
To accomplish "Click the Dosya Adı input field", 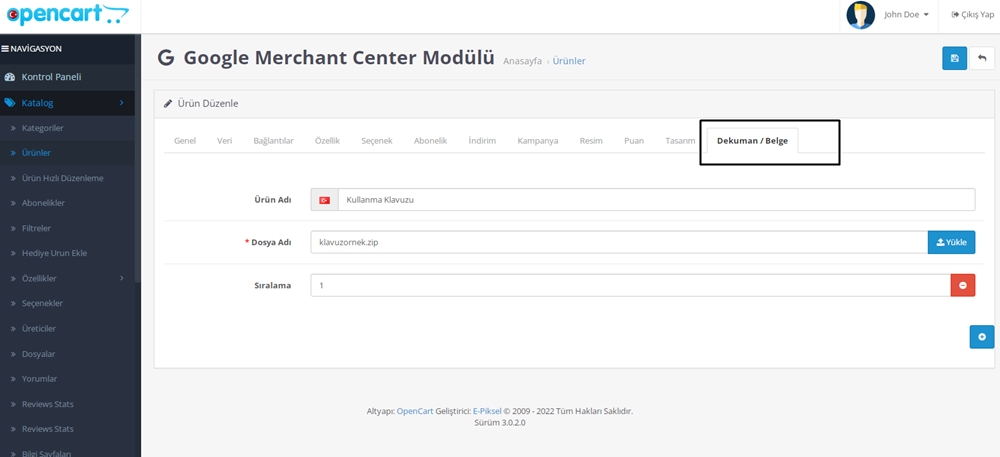I will coord(619,242).
